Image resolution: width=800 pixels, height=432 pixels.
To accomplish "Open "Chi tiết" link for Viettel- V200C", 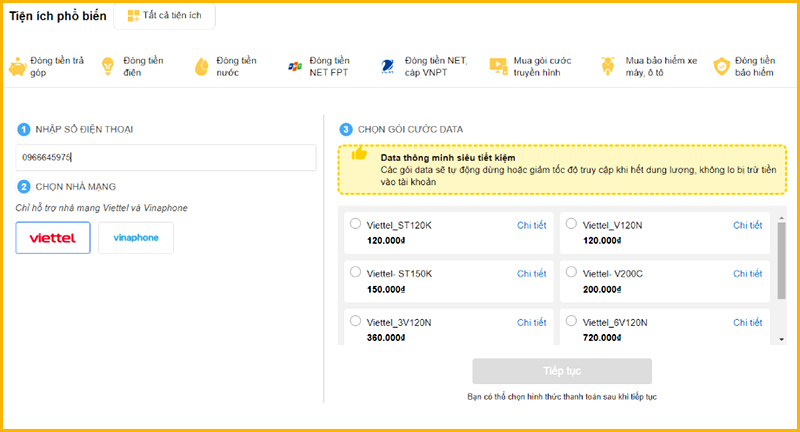I will point(747,273).
